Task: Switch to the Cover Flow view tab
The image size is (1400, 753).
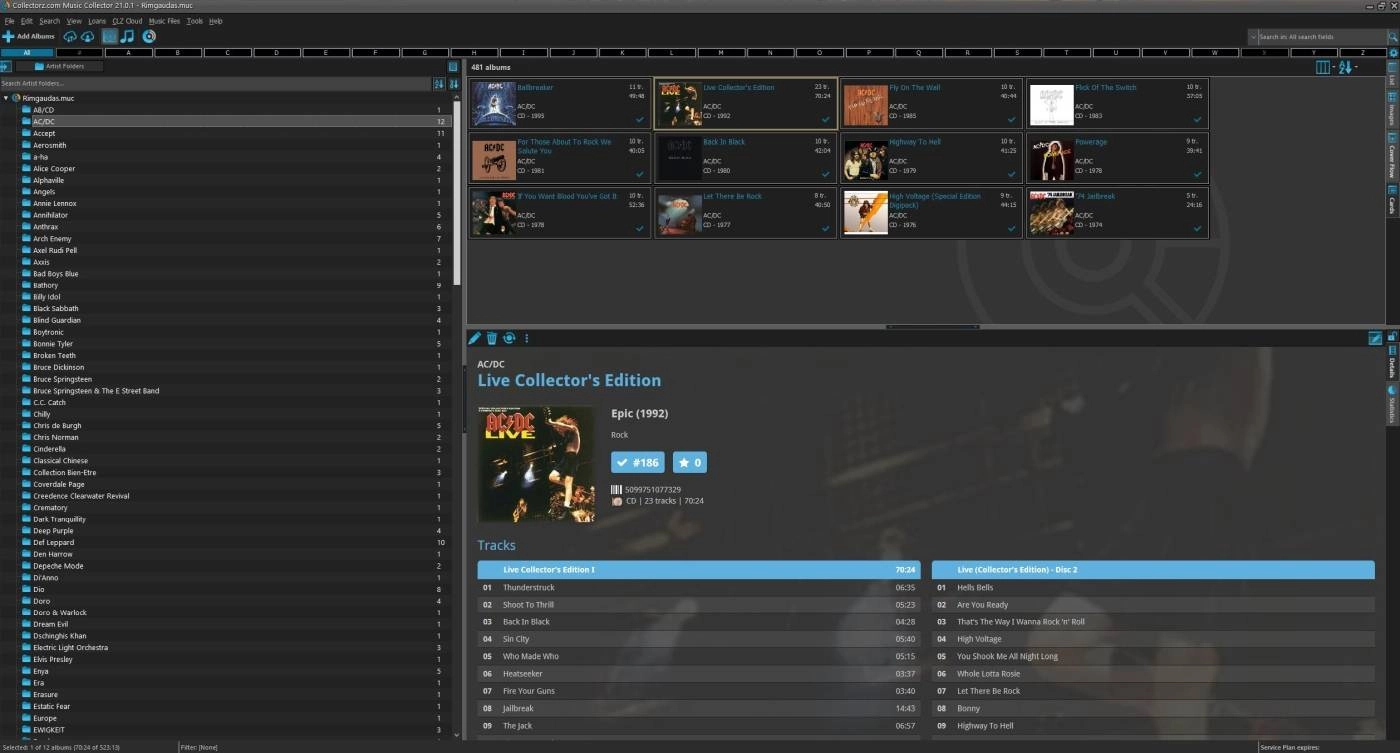Action: coord(1392,155)
